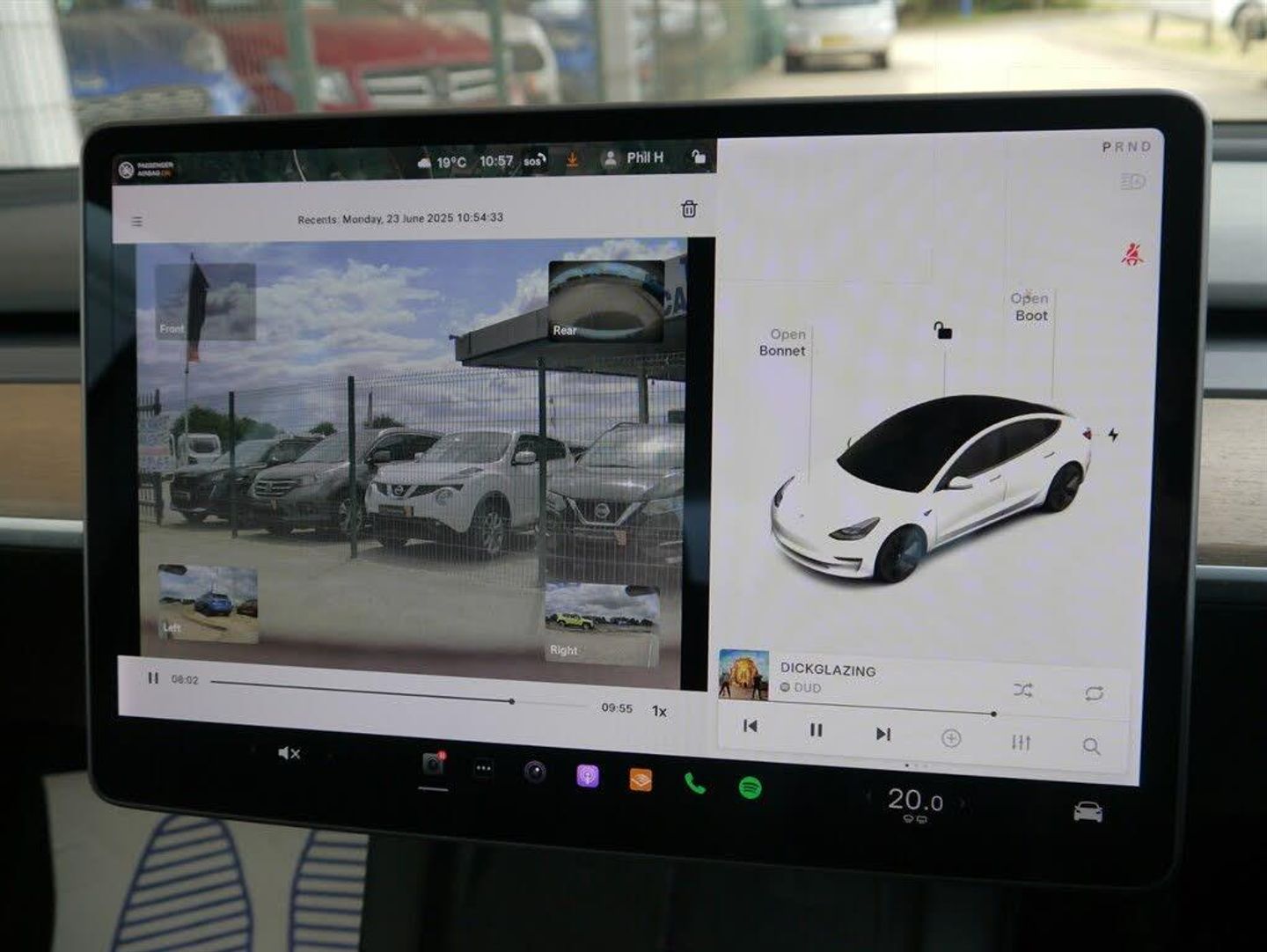Toggle shuffle in the media player
This screenshot has width=1267, height=952.
[x=1022, y=691]
